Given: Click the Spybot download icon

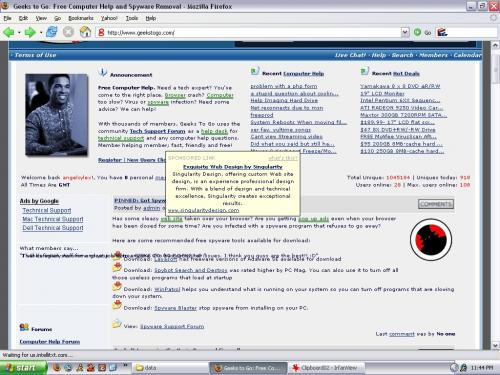Looking at the screenshot, I should (117, 267).
